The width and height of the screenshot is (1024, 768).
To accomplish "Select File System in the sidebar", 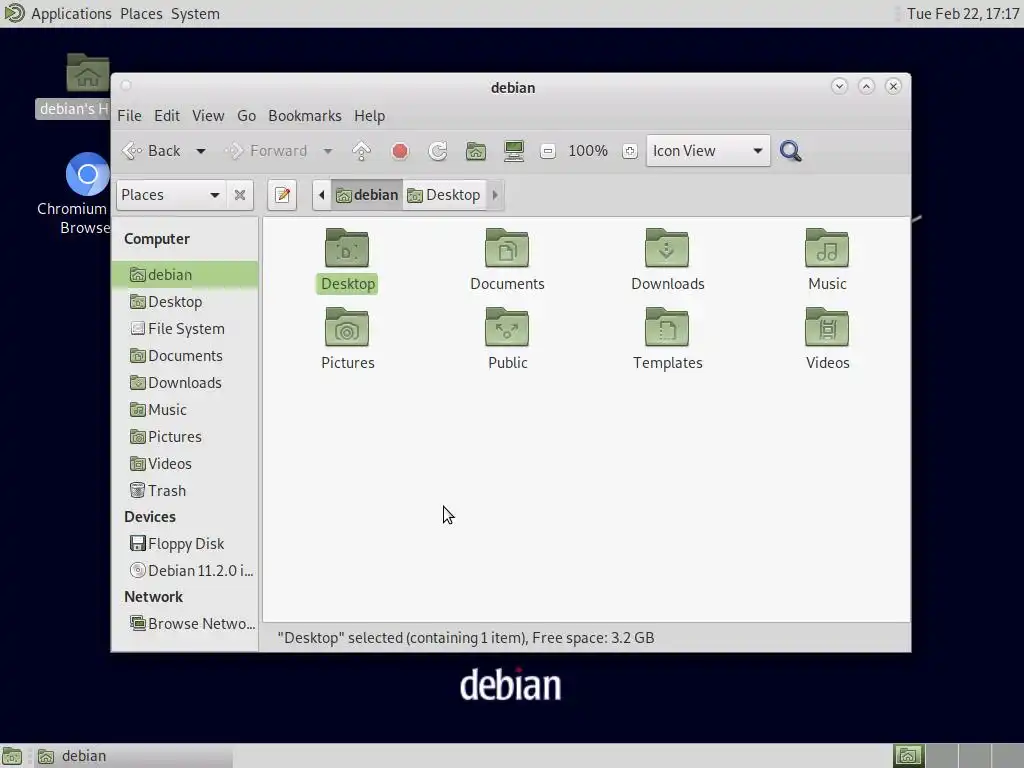I will coord(185,328).
